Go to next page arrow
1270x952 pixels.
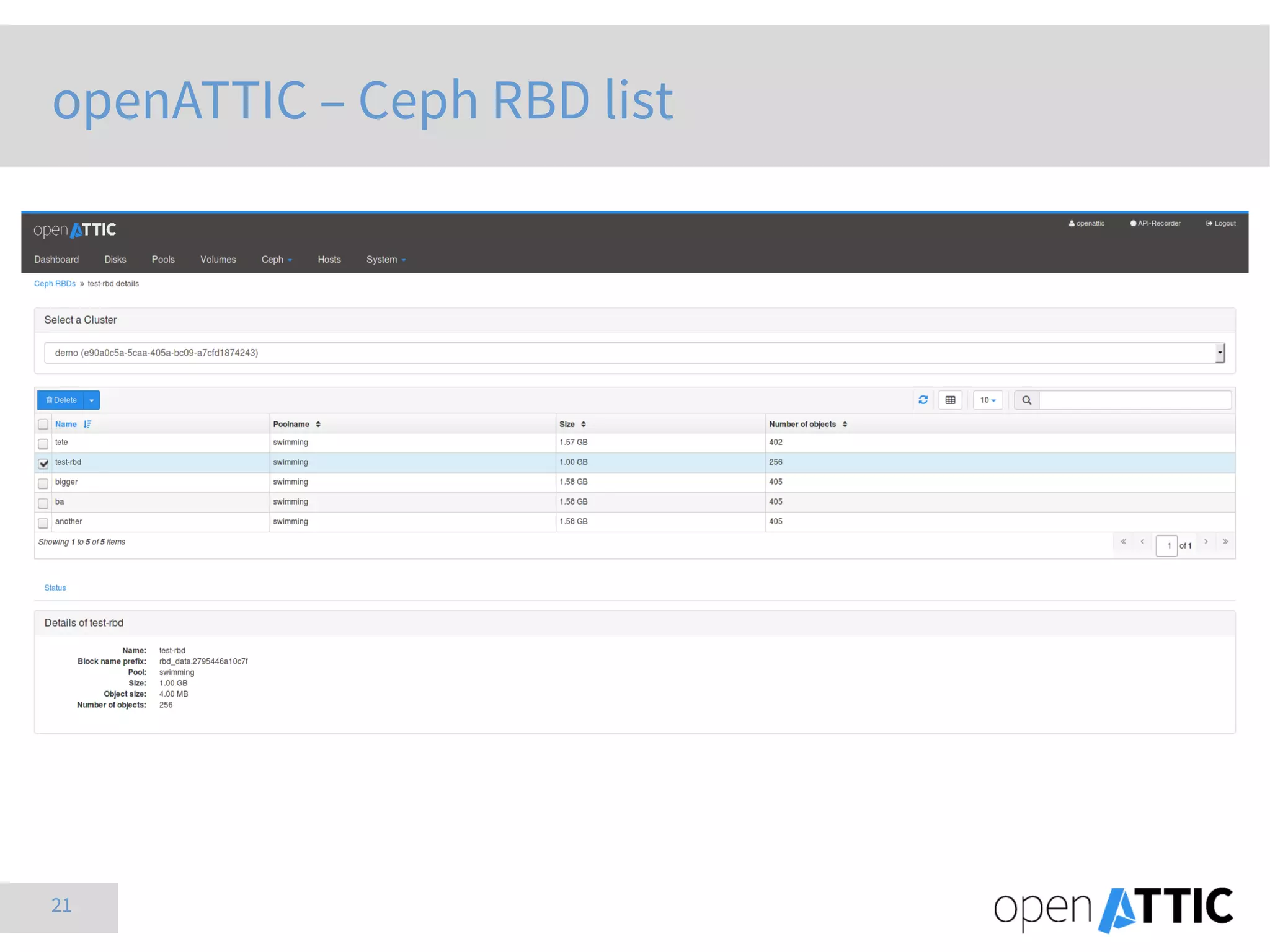(1206, 542)
